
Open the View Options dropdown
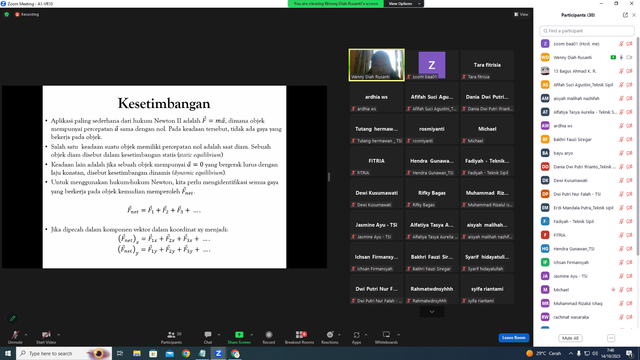pos(404,4)
